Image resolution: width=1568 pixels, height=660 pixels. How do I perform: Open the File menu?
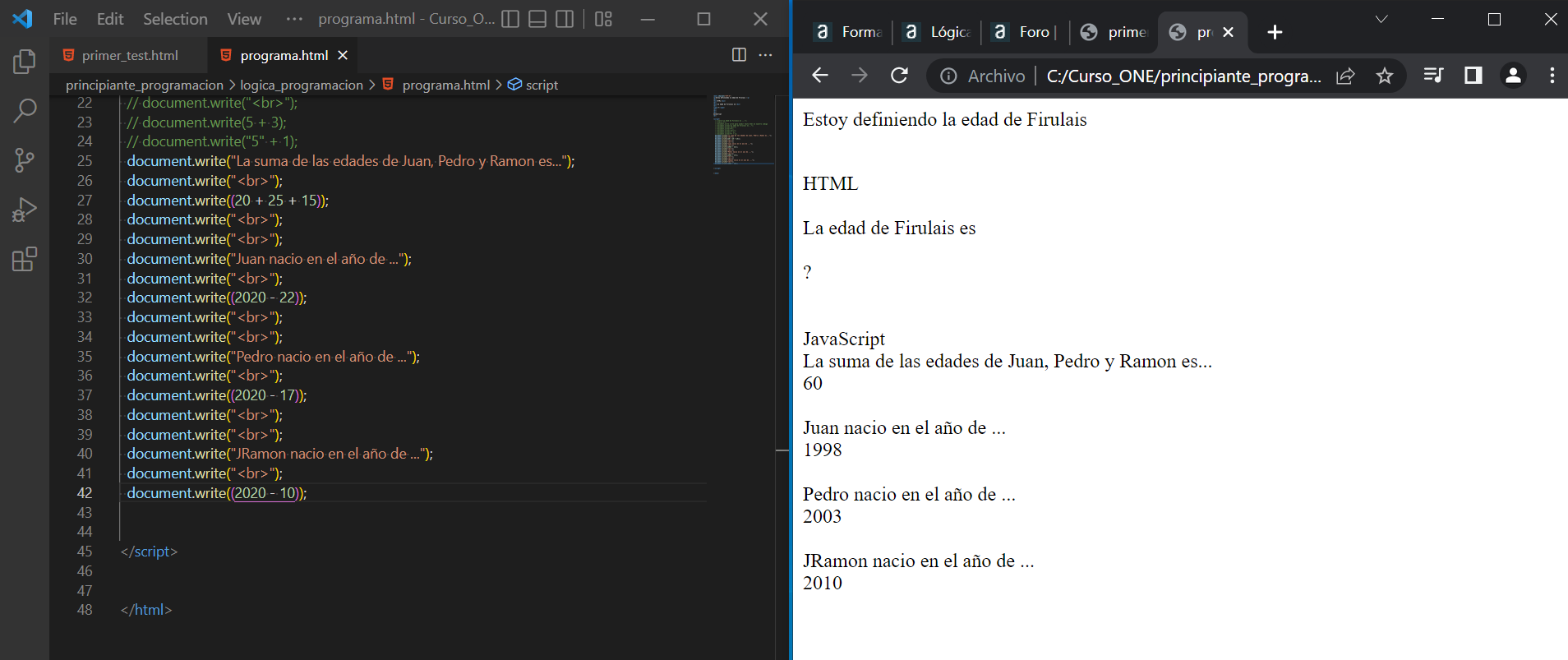click(65, 19)
